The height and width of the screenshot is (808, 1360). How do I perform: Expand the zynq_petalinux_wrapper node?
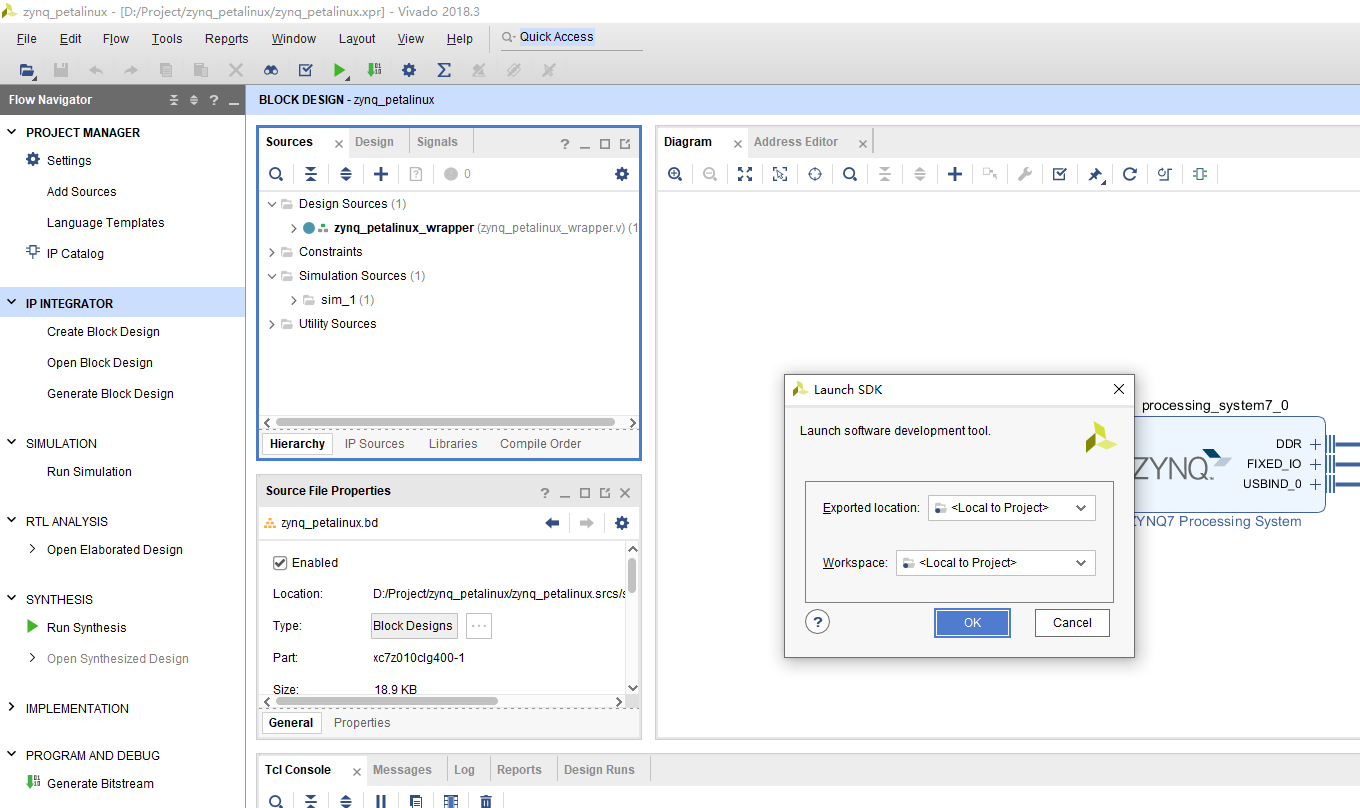click(293, 228)
